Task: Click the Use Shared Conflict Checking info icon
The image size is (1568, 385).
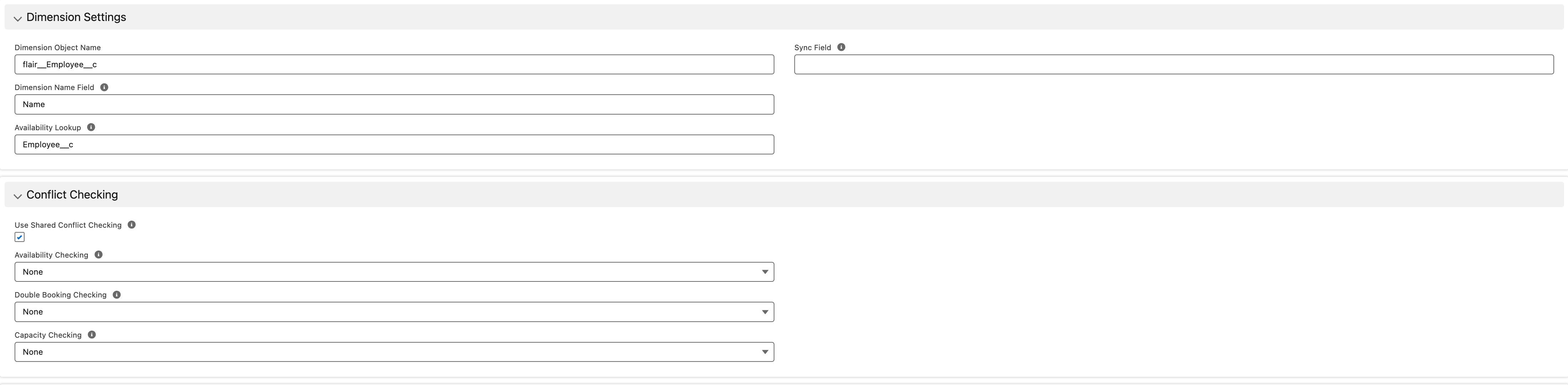Action: pos(132,225)
